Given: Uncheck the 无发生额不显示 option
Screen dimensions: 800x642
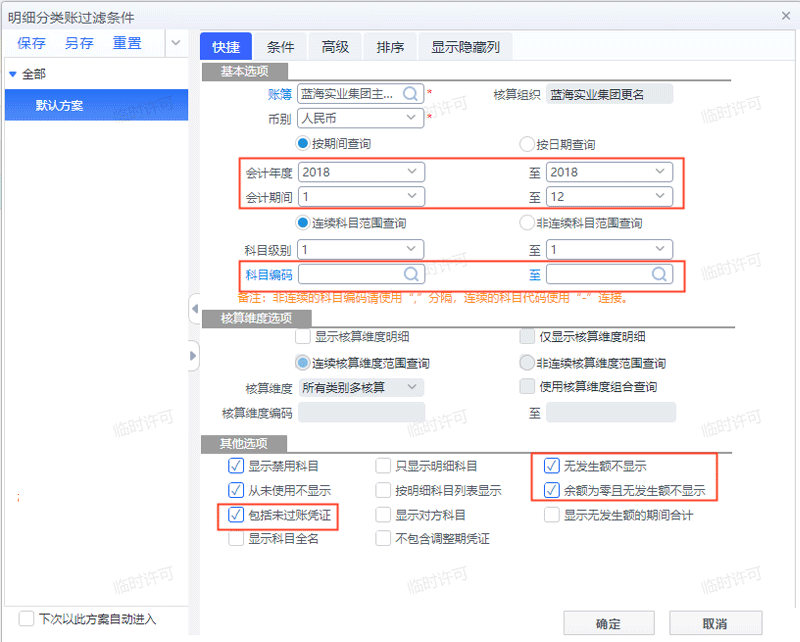Looking at the screenshot, I should pyautogui.click(x=553, y=465).
